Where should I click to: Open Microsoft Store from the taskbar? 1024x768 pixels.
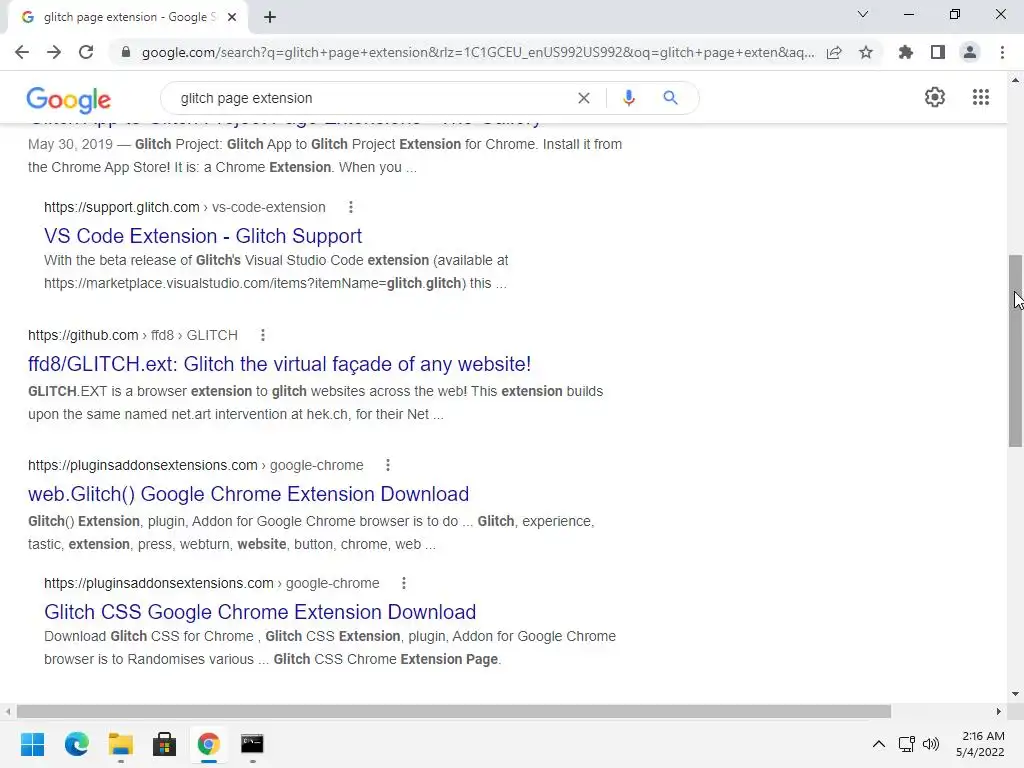coord(165,744)
